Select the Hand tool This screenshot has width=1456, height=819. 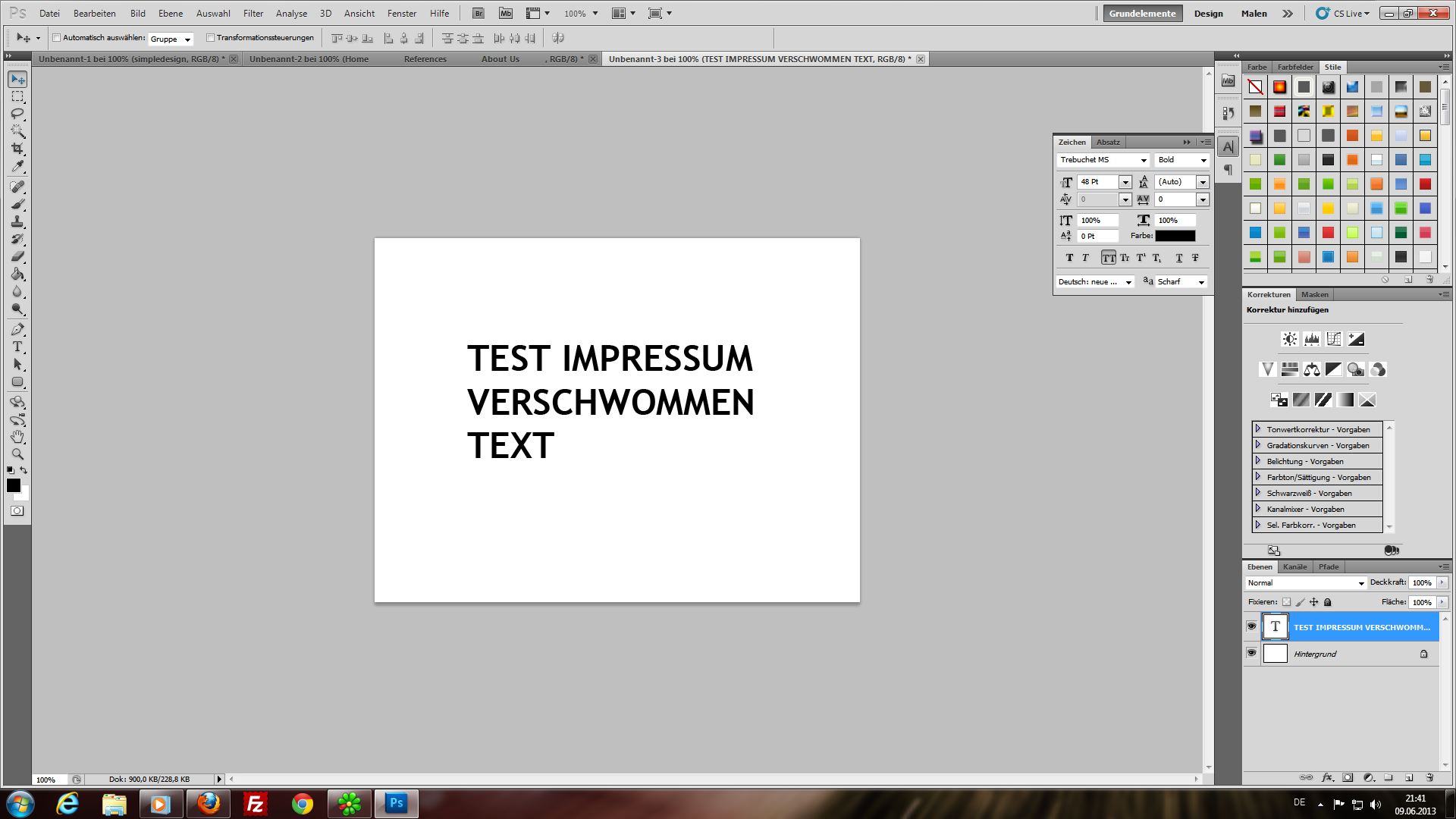17,437
